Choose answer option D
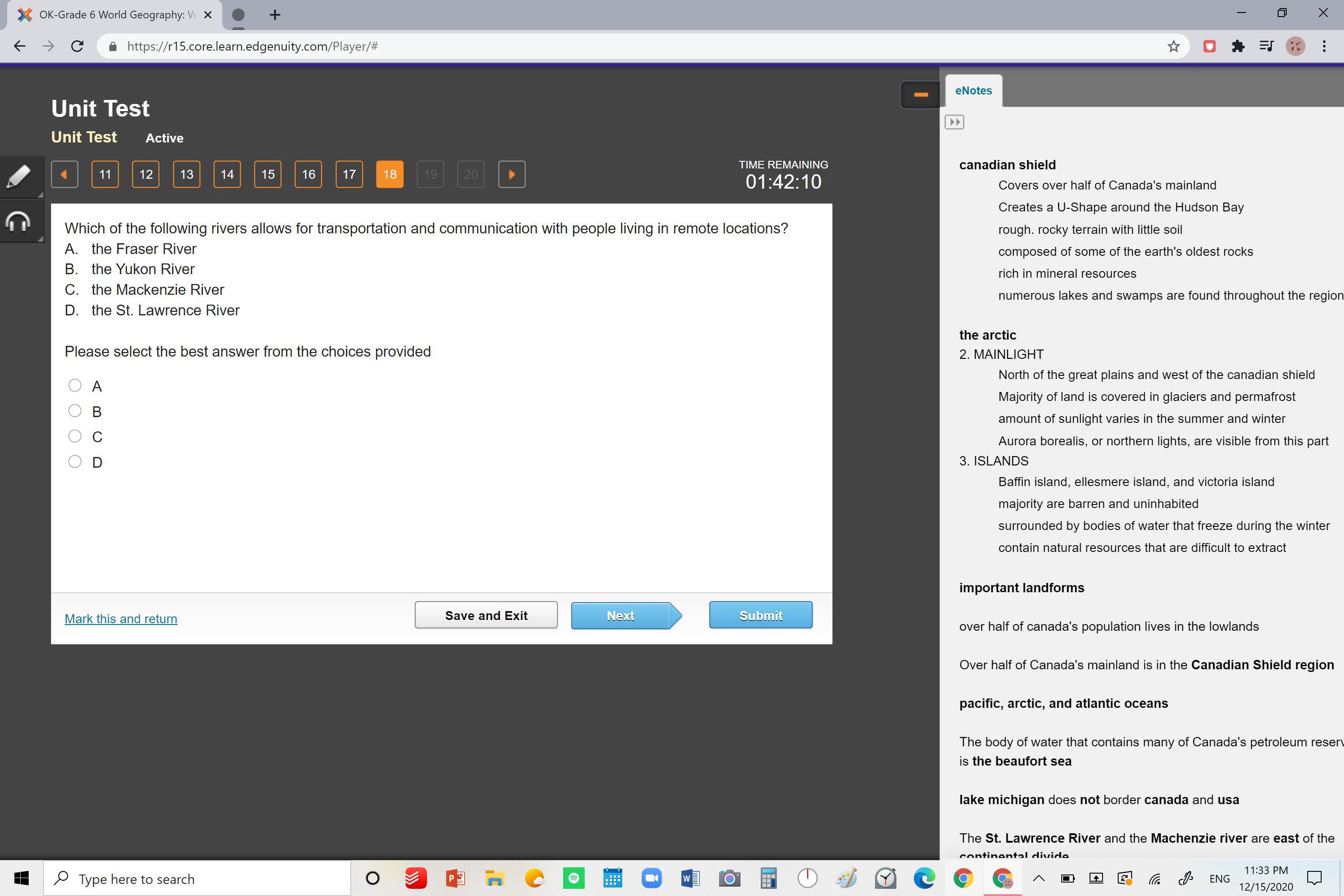 (x=75, y=462)
